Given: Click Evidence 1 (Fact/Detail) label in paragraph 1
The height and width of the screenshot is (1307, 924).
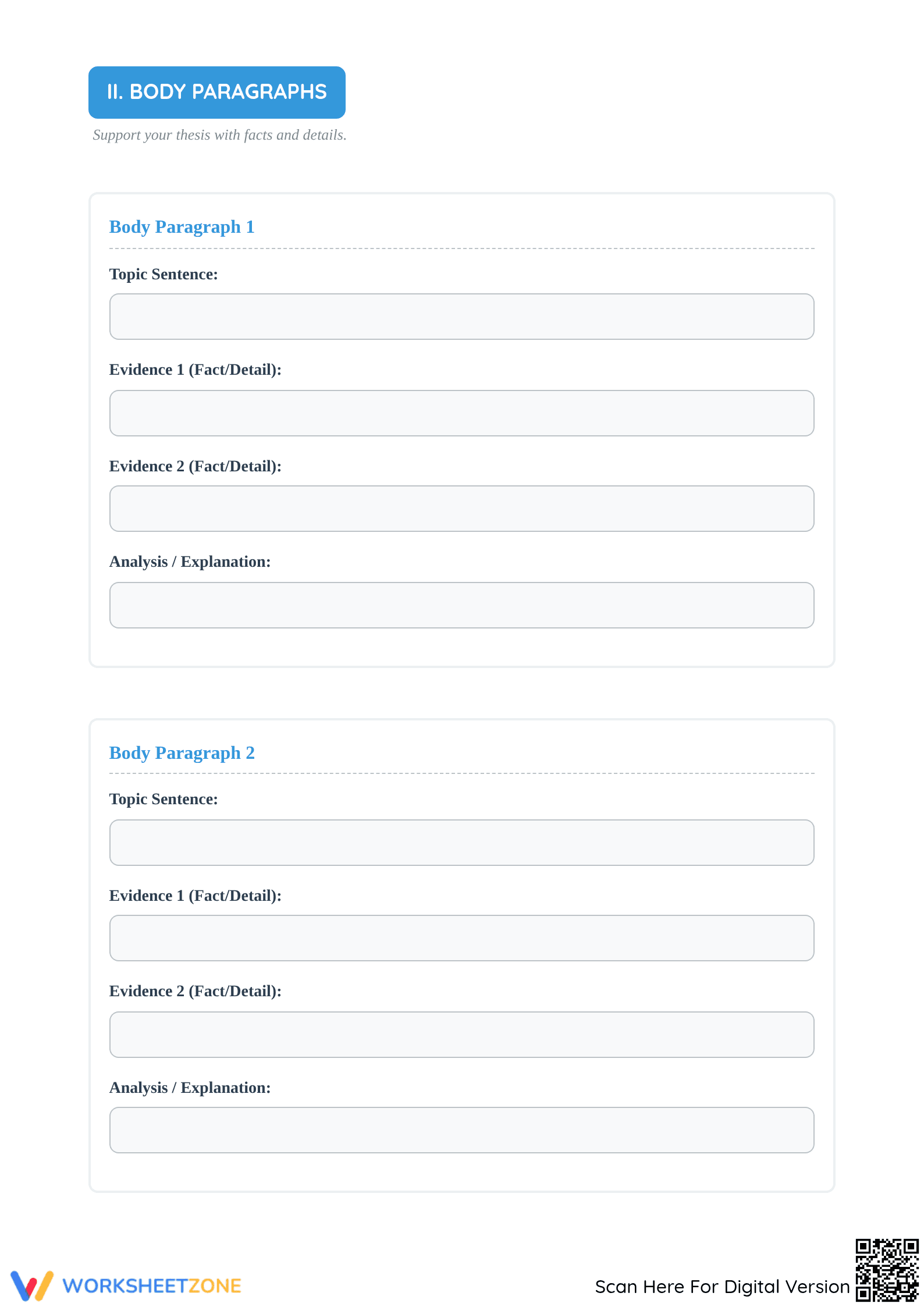Looking at the screenshot, I should coord(195,370).
